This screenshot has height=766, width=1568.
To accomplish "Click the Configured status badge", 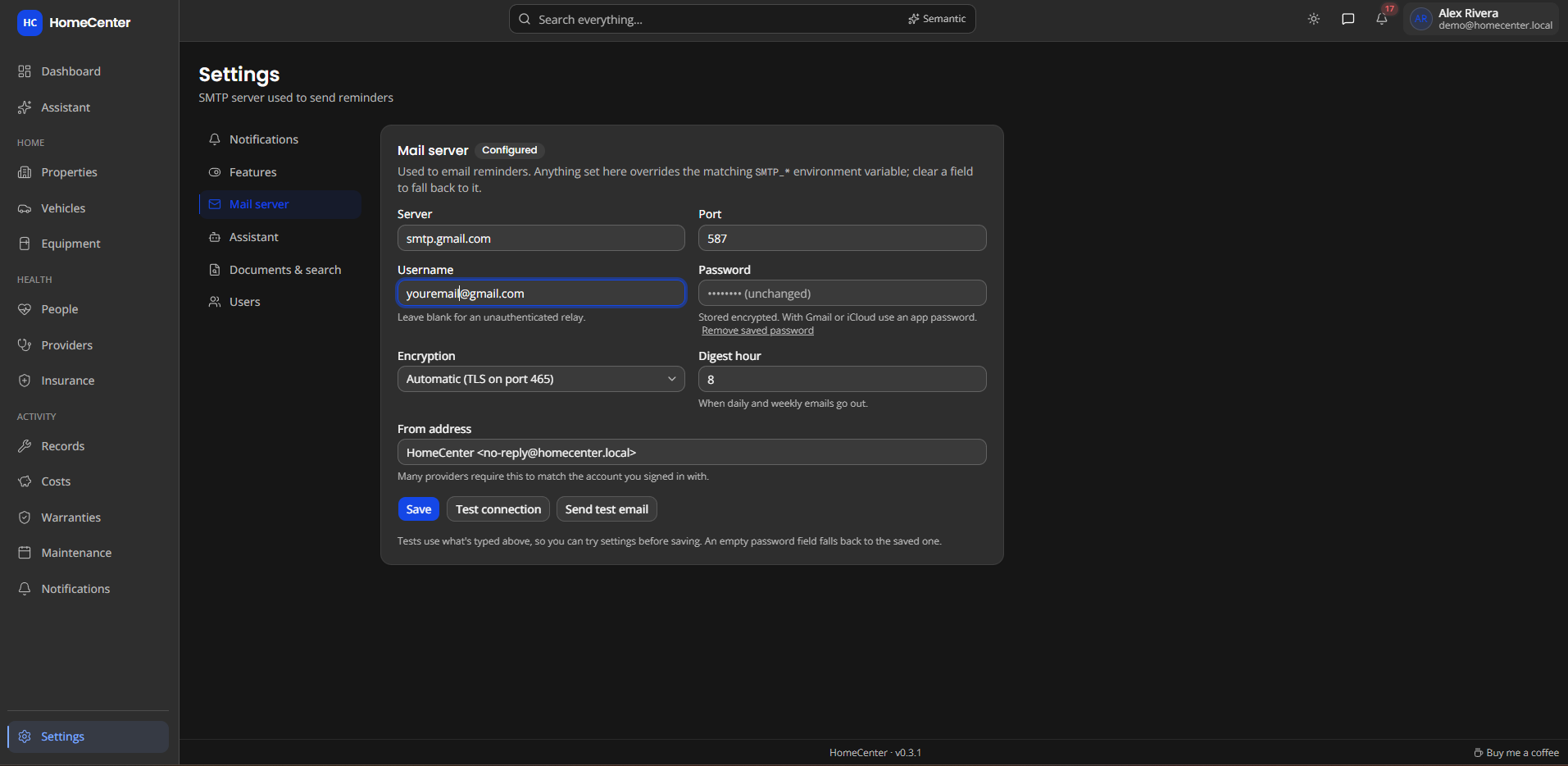I will click(510, 150).
